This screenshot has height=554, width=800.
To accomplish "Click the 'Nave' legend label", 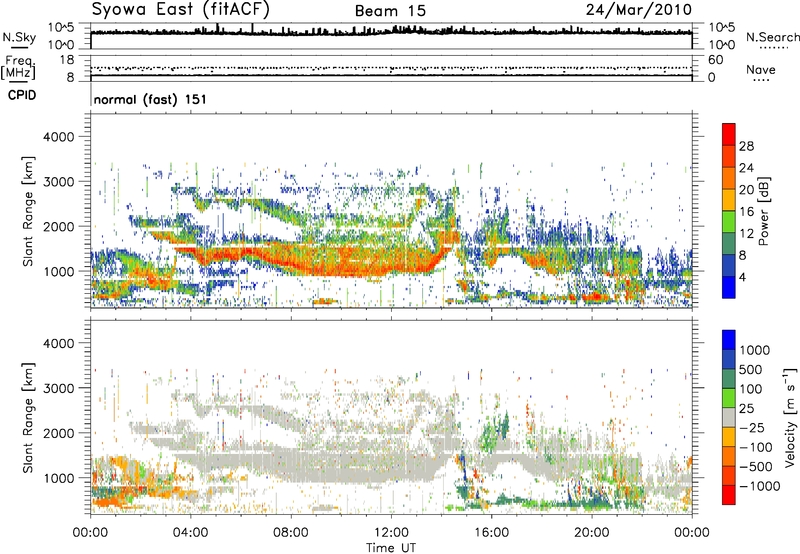I will tap(760, 69).
